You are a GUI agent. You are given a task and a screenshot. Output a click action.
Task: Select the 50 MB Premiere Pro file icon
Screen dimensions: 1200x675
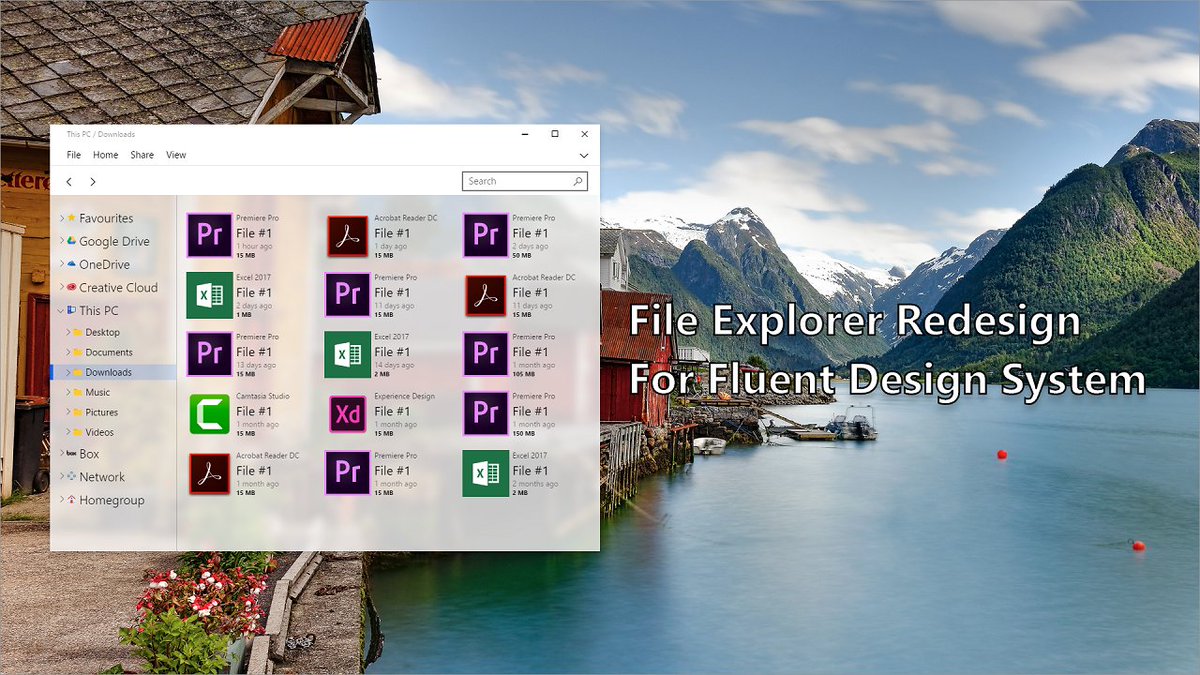485,235
